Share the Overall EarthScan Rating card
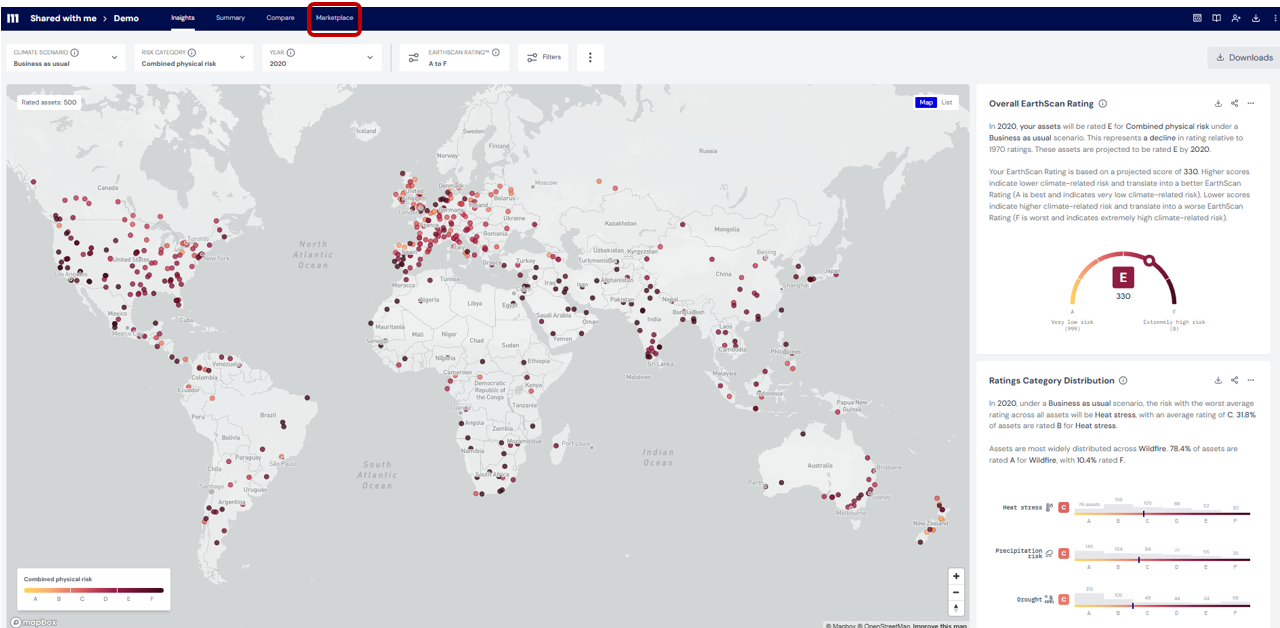 pyautogui.click(x=1234, y=103)
